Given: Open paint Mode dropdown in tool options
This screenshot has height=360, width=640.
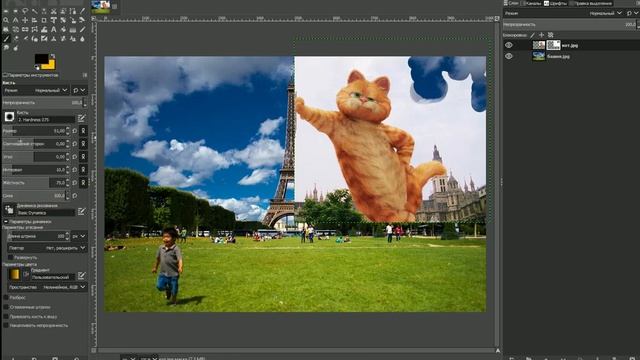Looking at the screenshot, I should (36, 90).
